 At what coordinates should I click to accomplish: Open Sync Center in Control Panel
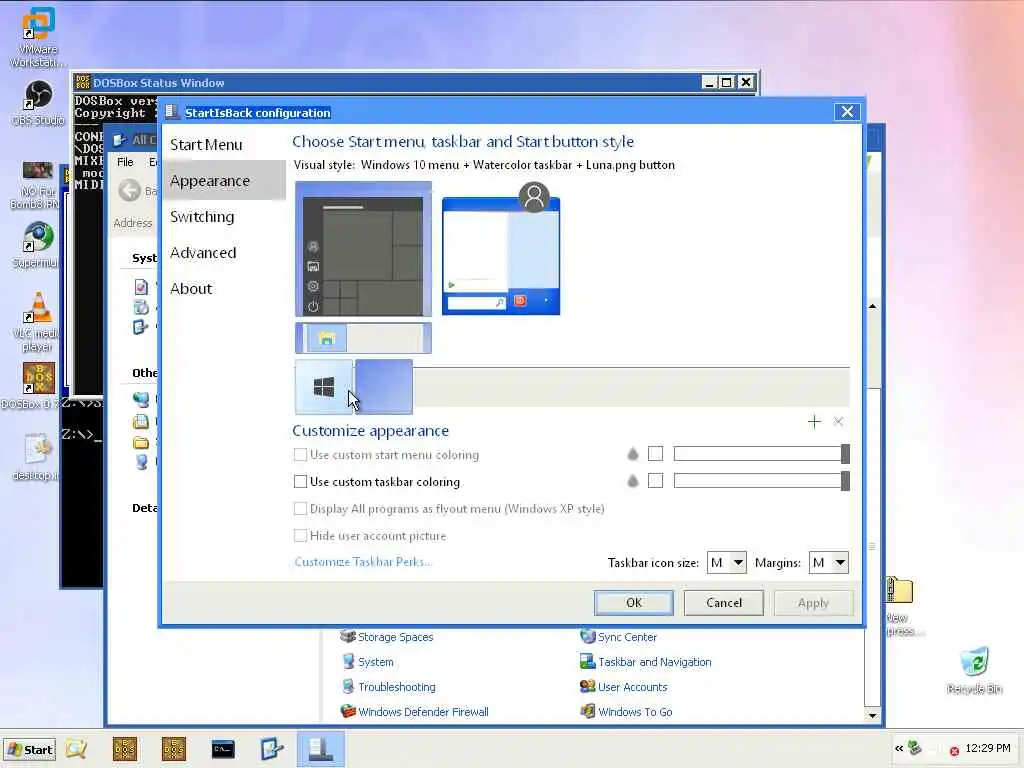click(x=628, y=637)
